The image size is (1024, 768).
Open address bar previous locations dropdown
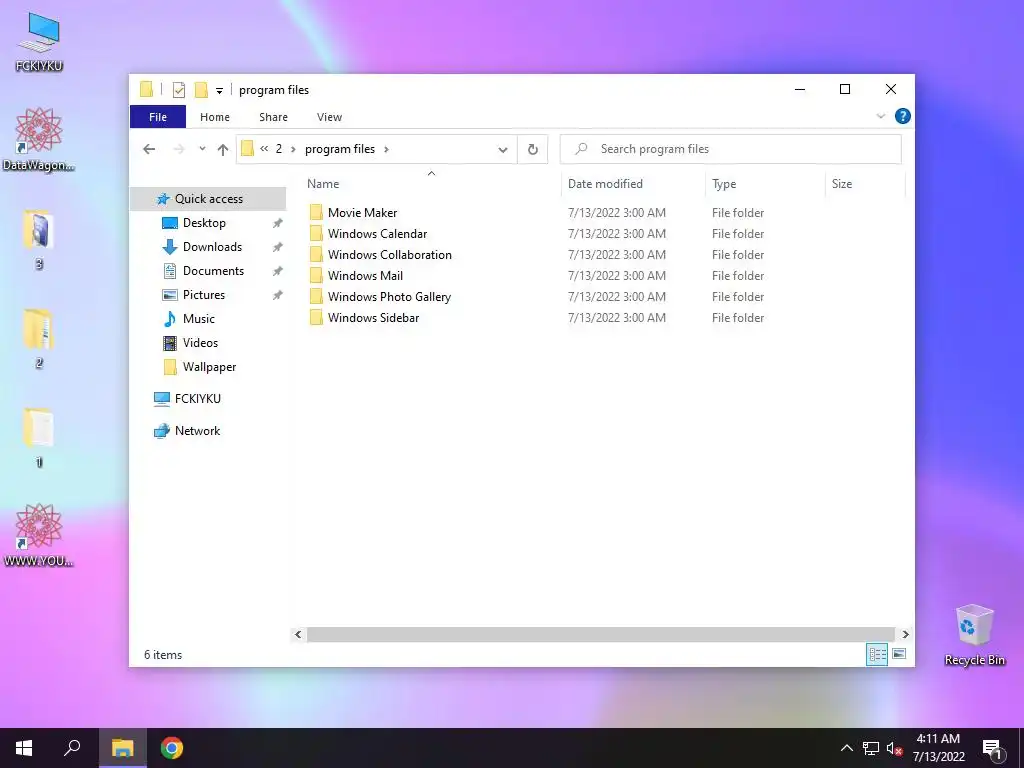[x=503, y=150]
